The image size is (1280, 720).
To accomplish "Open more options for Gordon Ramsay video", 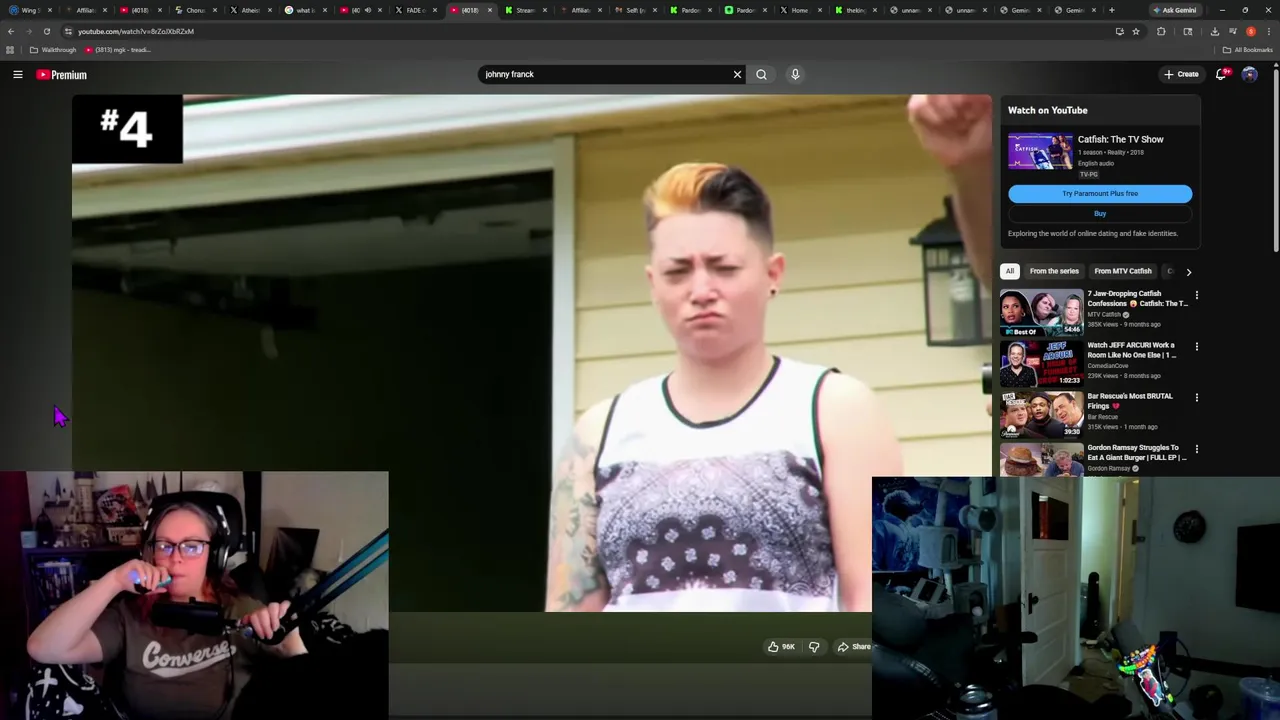I will pos(1196,449).
